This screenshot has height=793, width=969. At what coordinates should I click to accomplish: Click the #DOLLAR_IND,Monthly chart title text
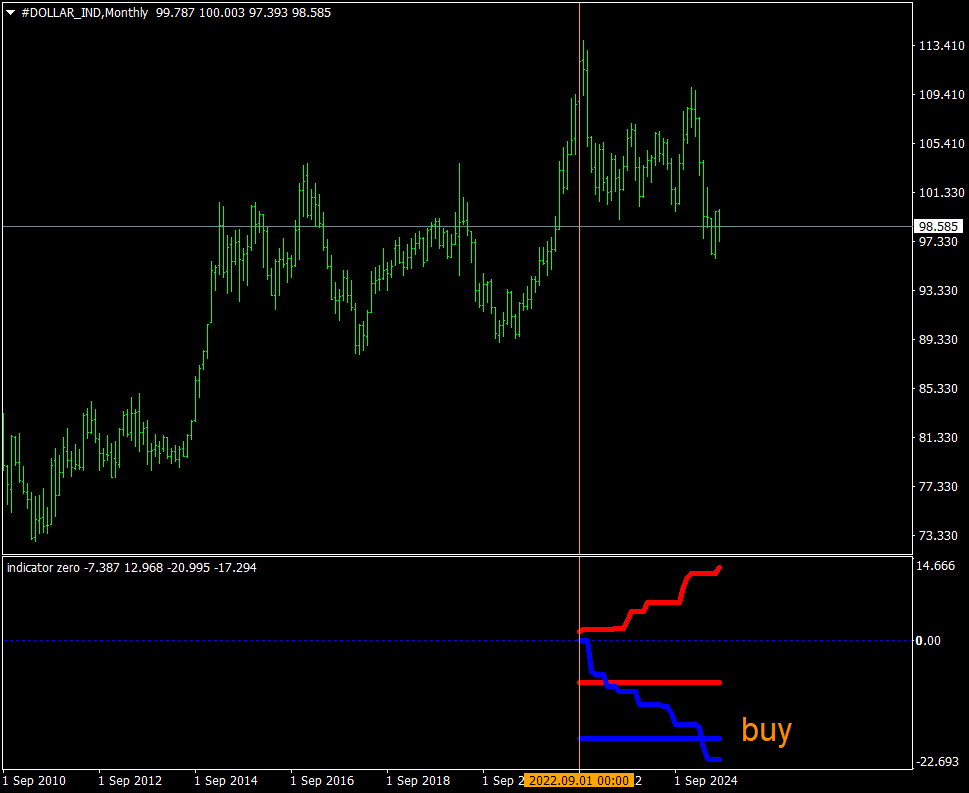84,13
